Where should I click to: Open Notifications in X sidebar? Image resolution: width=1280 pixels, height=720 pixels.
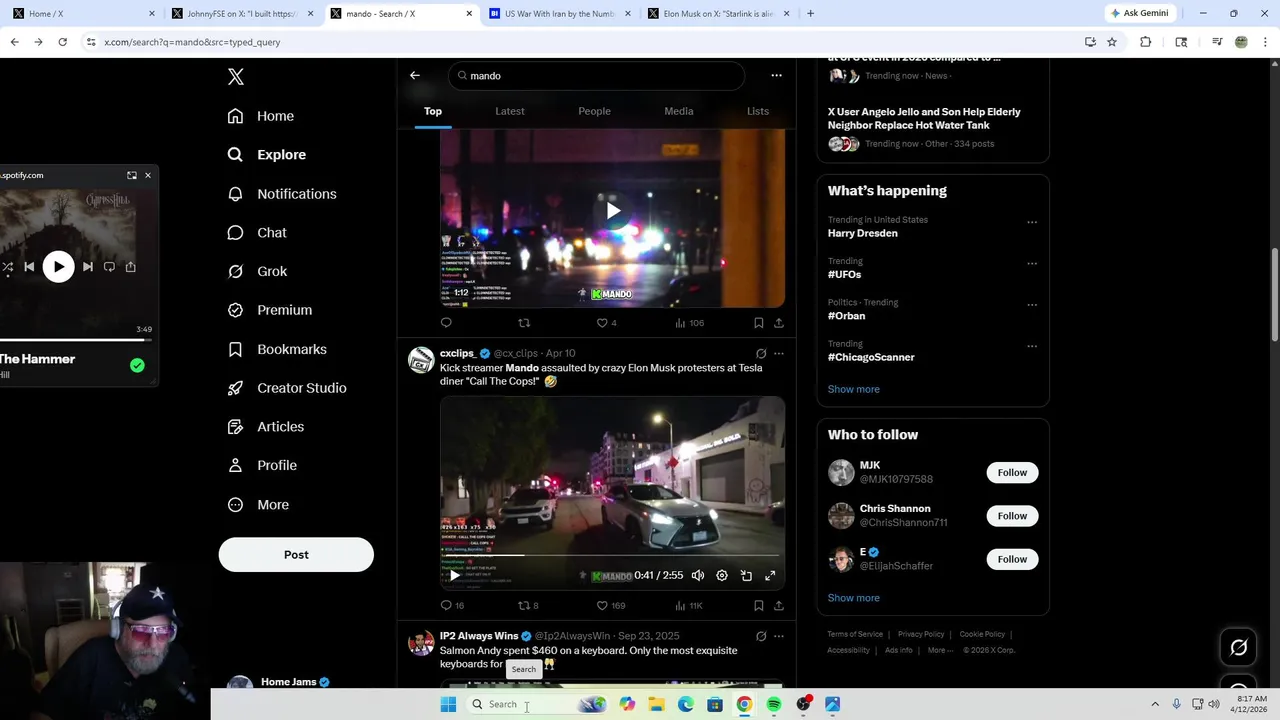click(x=282, y=194)
